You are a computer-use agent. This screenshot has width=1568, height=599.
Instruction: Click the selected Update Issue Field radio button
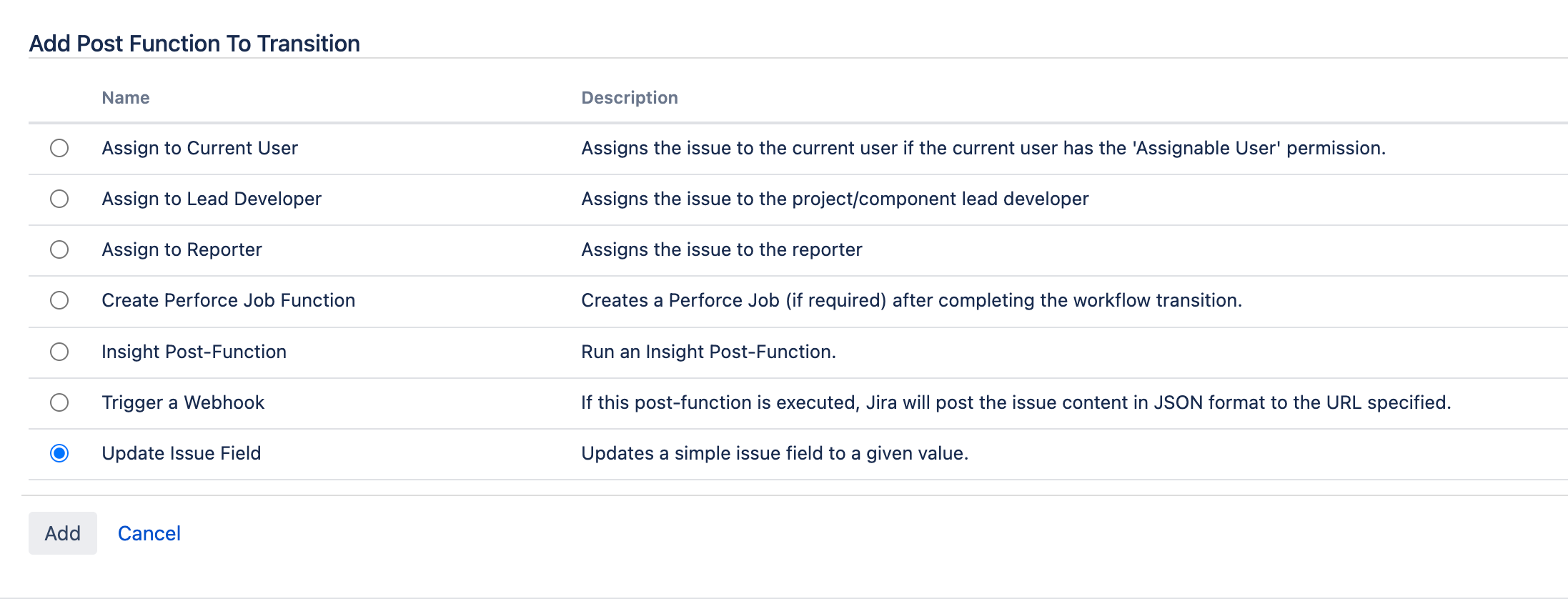click(59, 453)
